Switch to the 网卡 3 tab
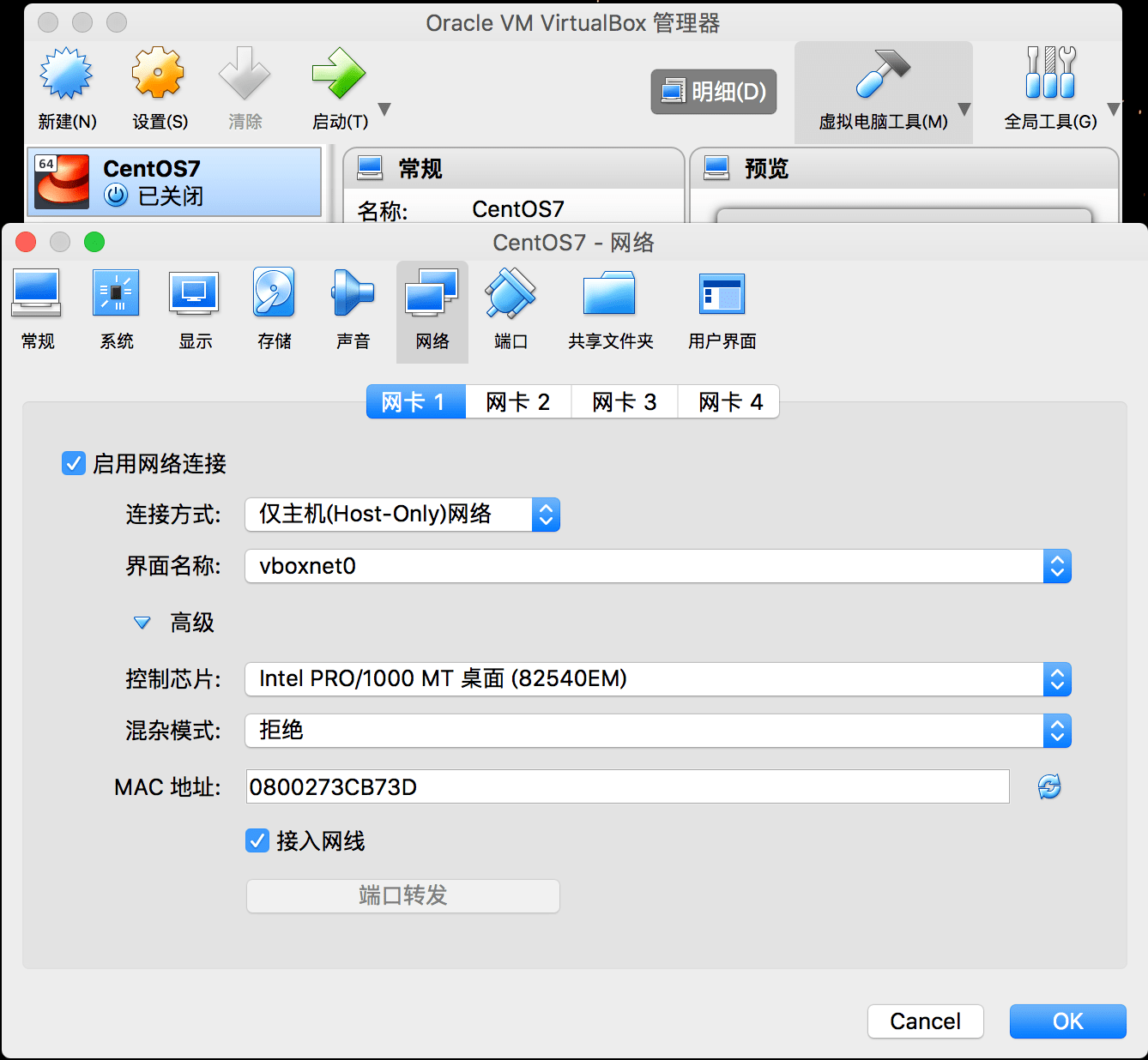This screenshot has height=1060, width=1148. 625,401
